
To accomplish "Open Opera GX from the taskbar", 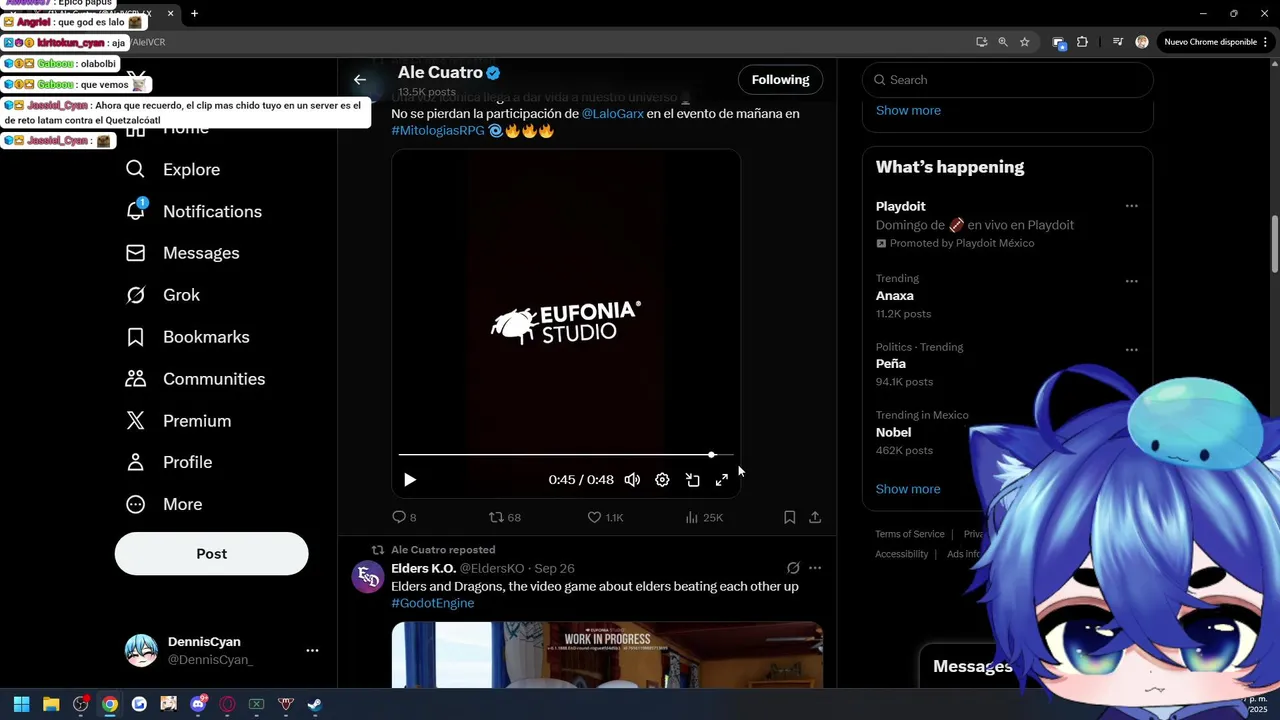I will [x=227, y=704].
